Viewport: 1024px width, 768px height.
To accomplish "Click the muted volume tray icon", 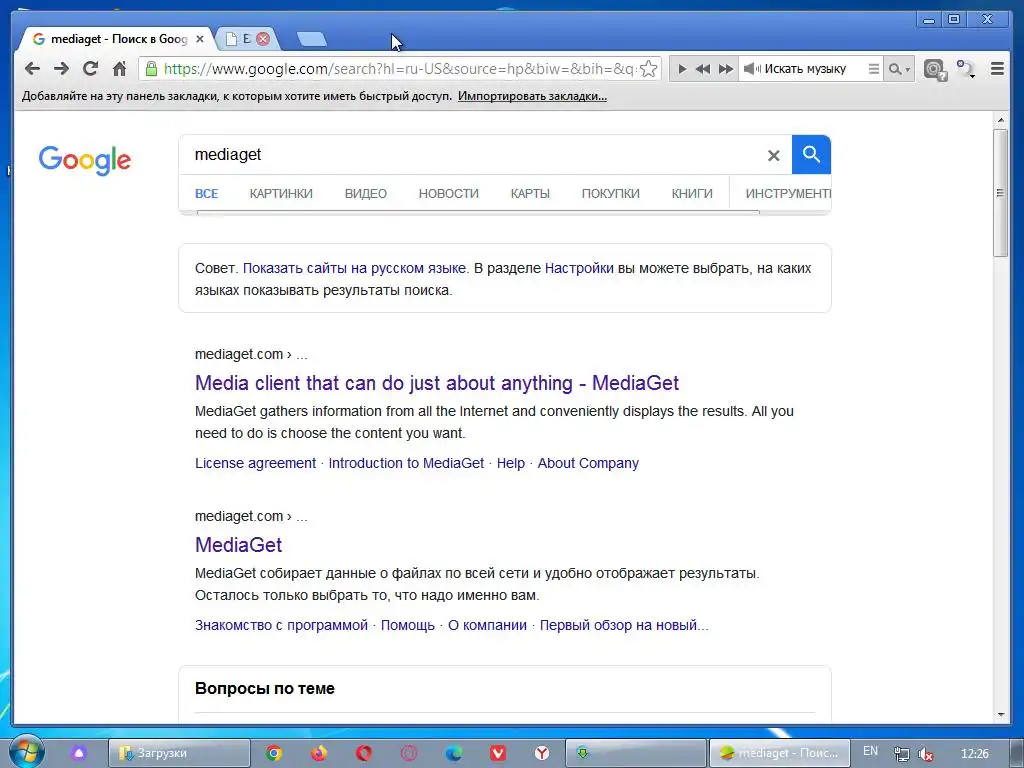I will pyautogui.click(x=925, y=754).
